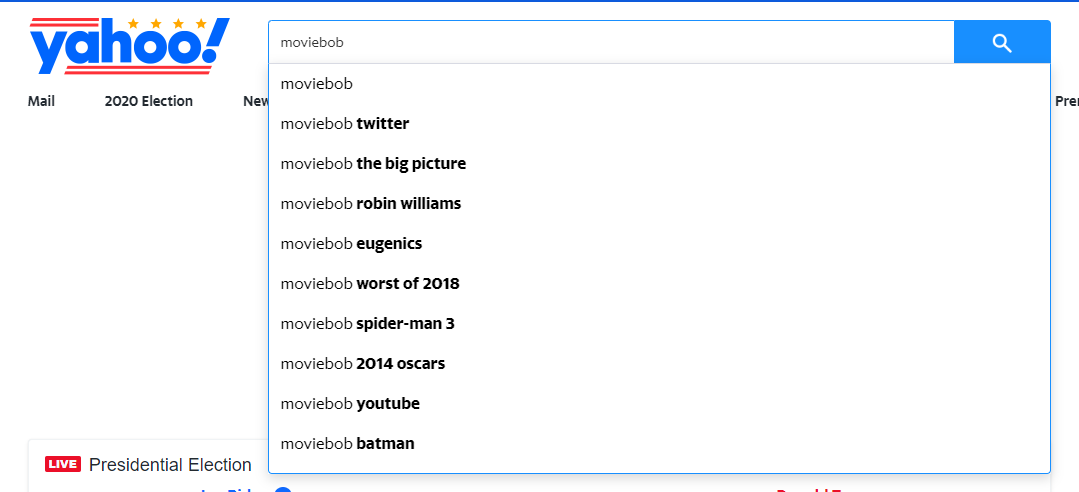
Task: Open the Mail navigation link
Action: pyautogui.click(x=41, y=101)
